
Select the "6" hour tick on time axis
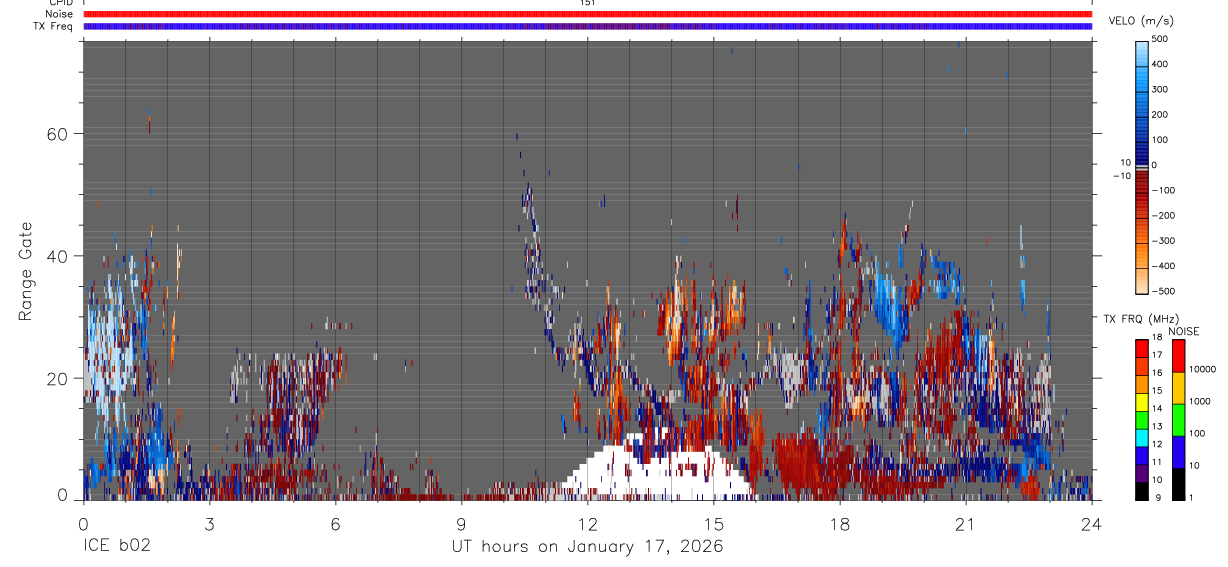pos(335,523)
